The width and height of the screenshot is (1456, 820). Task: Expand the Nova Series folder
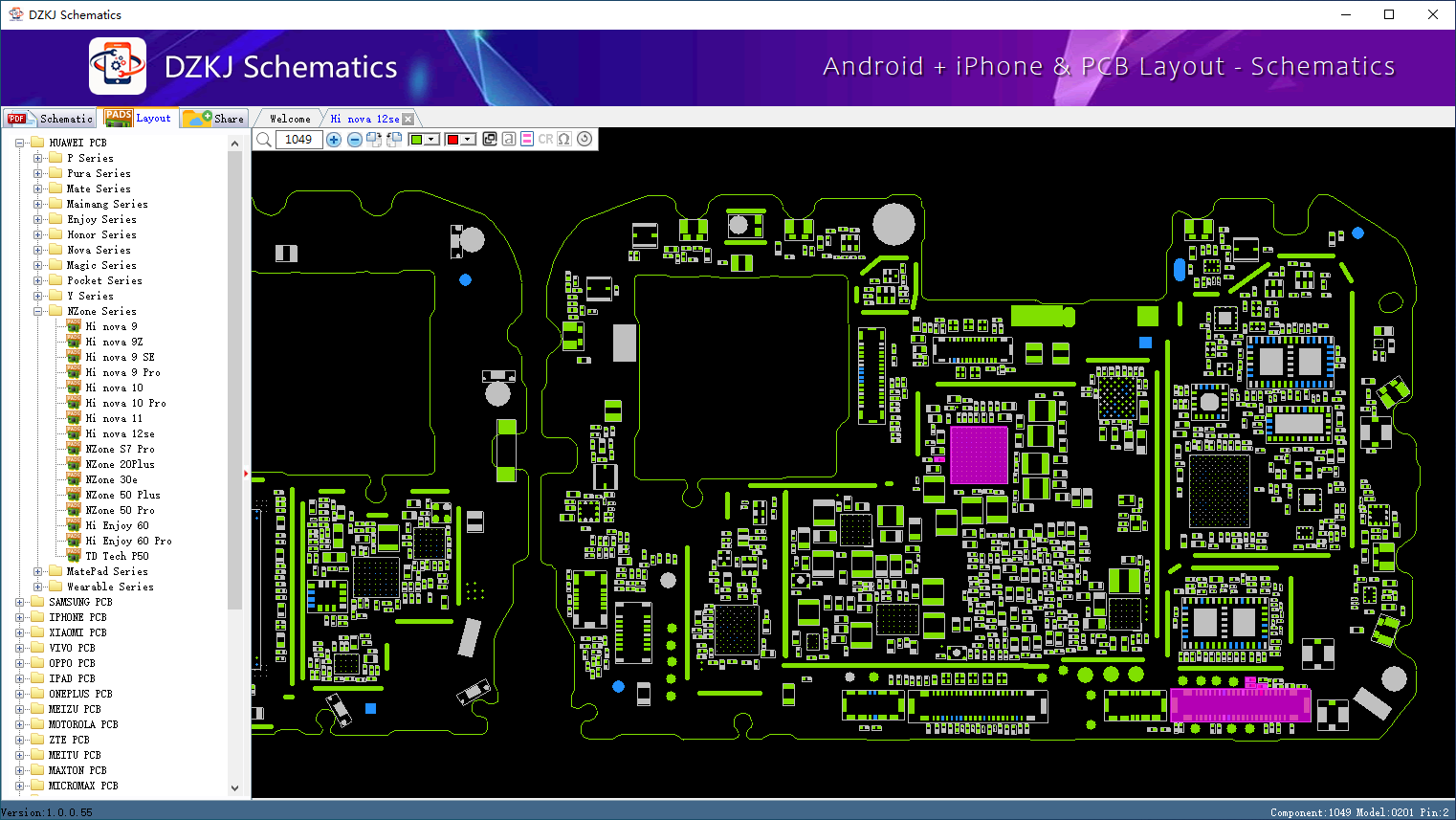[37, 250]
